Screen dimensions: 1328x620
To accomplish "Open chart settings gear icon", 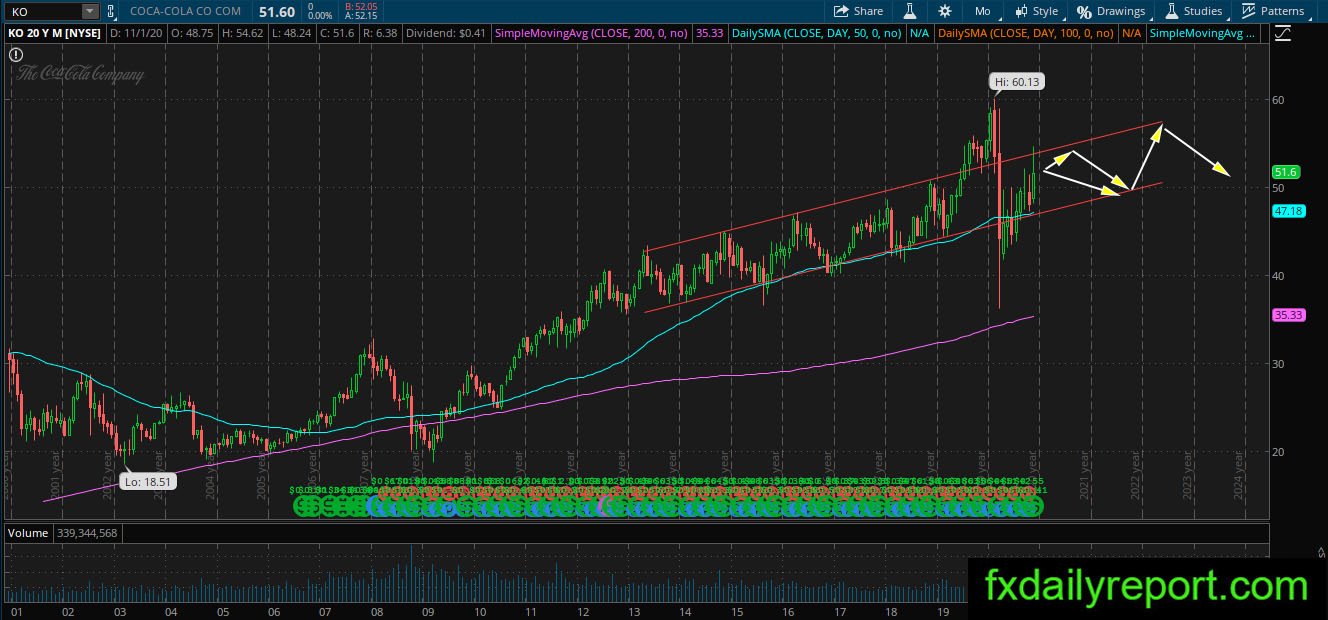I will (945, 11).
